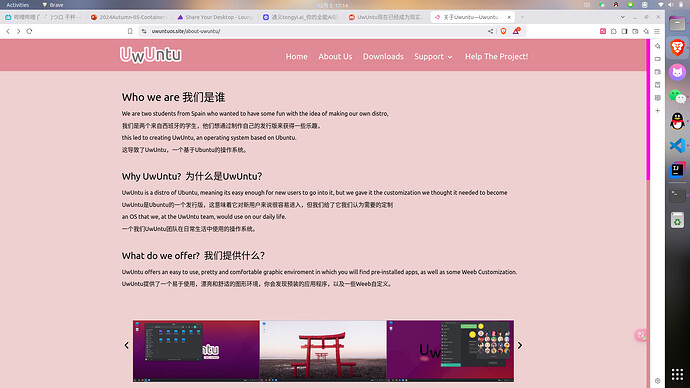This screenshot has height=388, width=690.
Task: Open Brave Rewards triangle icon
Action: [x=516, y=31]
